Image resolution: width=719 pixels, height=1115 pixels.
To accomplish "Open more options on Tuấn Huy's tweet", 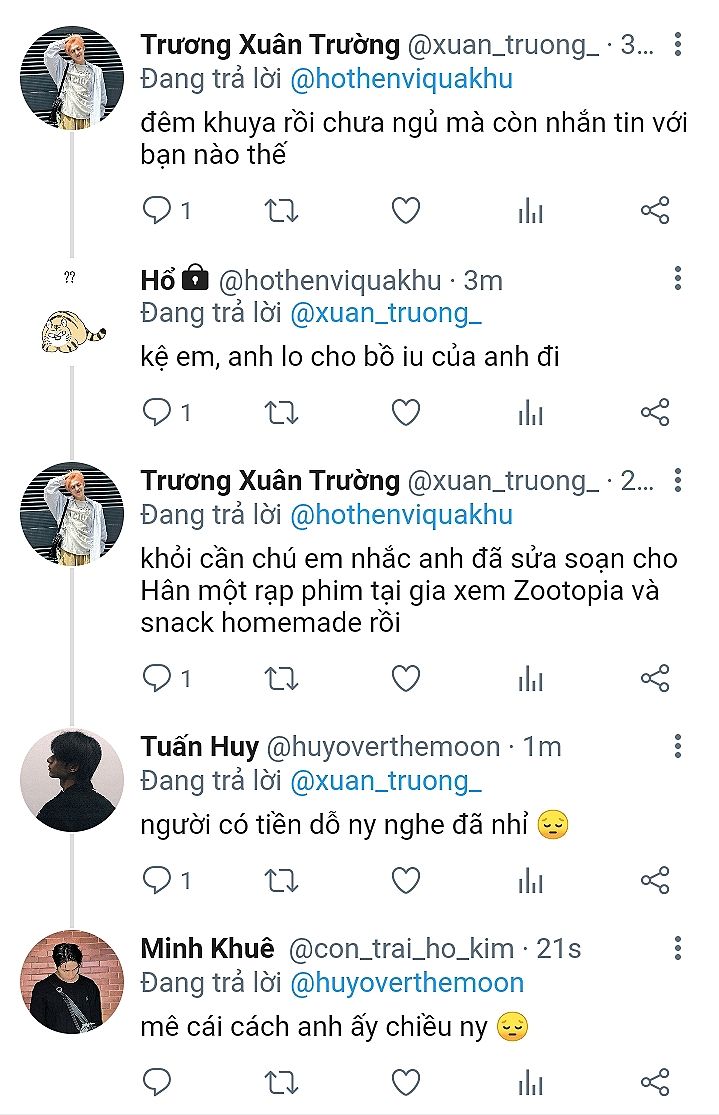I will pos(678,746).
